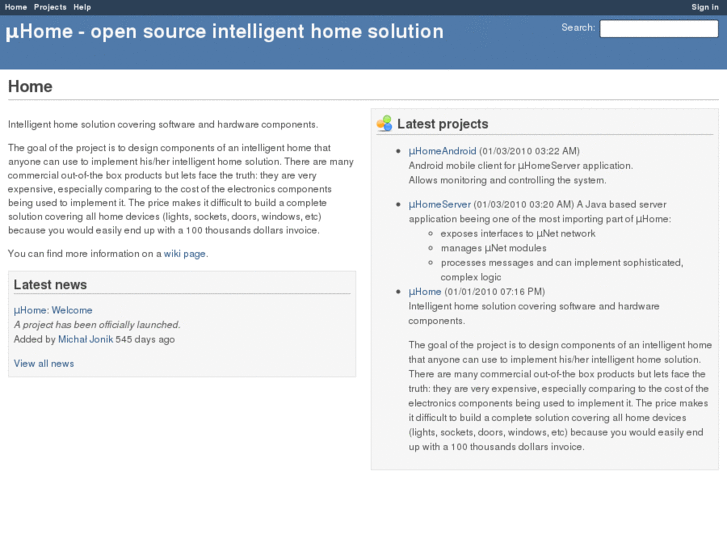Go to the Projects menu
This screenshot has height=545, width=727.
click(50, 7)
